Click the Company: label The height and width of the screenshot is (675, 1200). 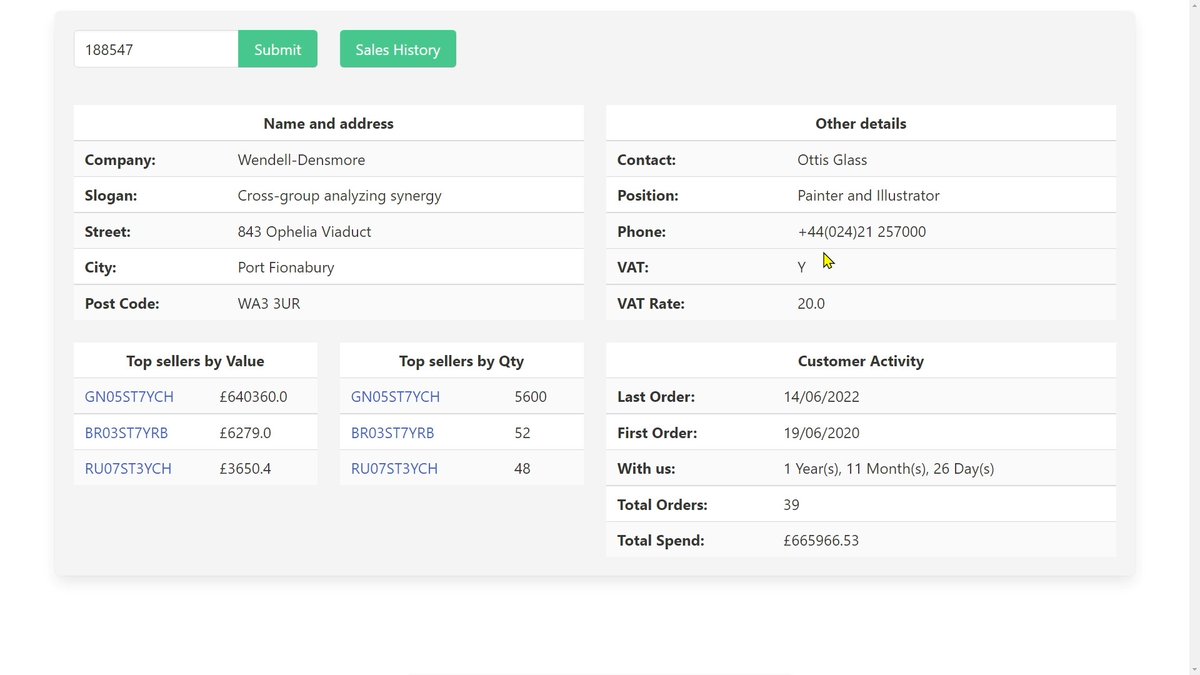(x=120, y=160)
